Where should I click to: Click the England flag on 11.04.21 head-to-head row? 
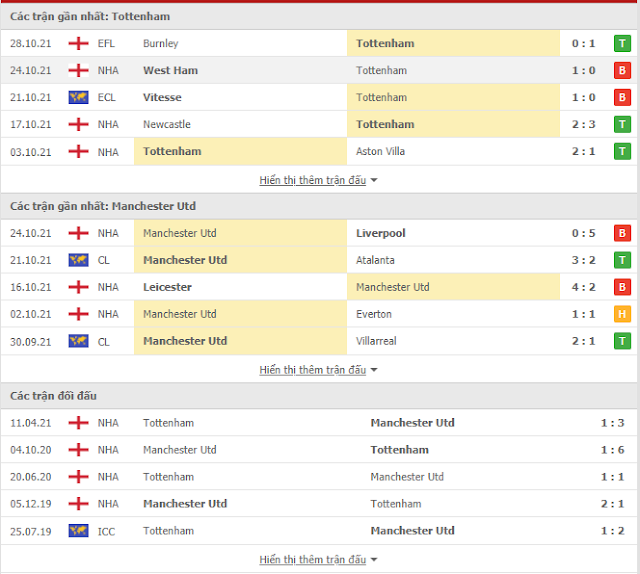[x=78, y=423]
